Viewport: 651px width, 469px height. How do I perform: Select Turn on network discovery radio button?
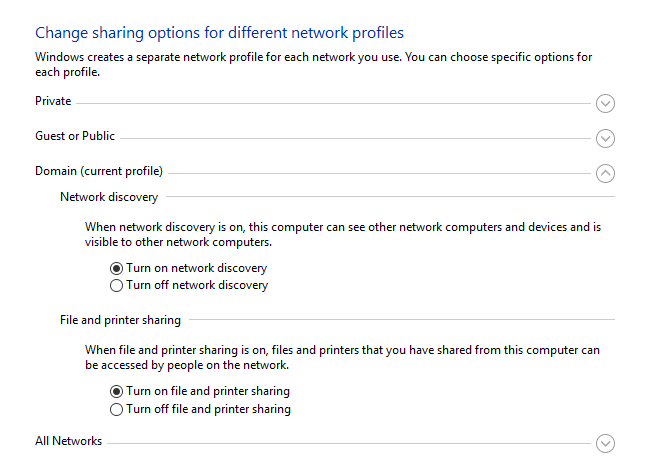[x=117, y=268]
